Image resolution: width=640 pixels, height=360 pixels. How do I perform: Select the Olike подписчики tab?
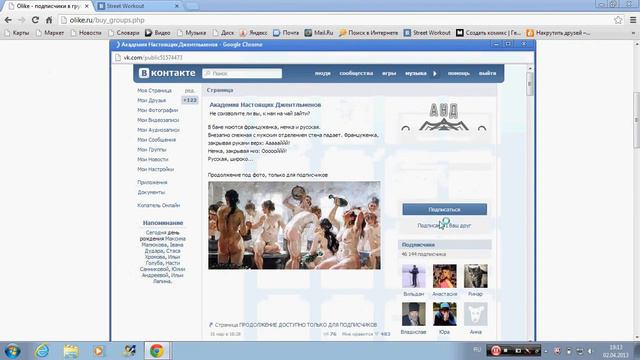coord(48,6)
